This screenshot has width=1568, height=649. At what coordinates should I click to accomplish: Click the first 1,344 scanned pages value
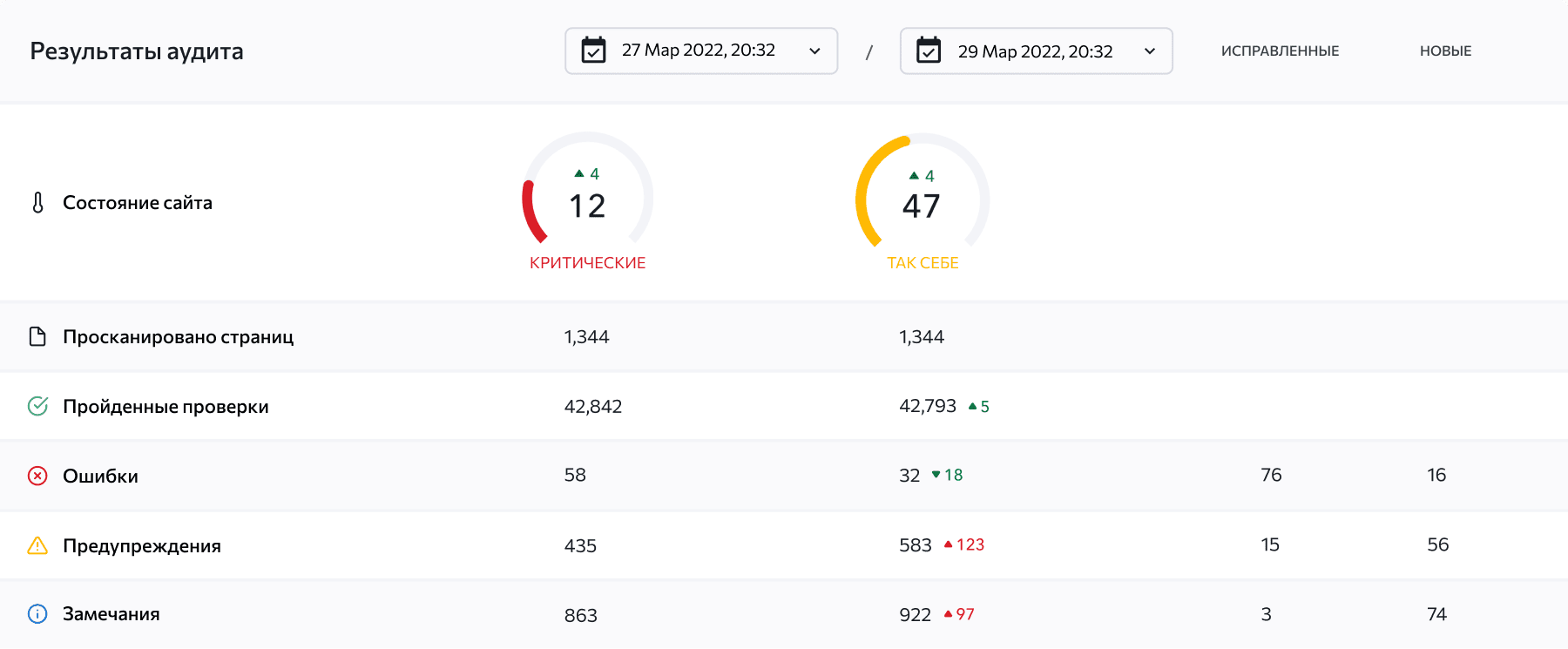[x=586, y=337]
